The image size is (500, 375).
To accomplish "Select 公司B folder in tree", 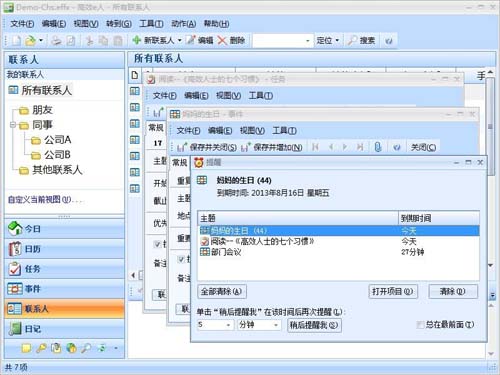I will click(x=51, y=155).
